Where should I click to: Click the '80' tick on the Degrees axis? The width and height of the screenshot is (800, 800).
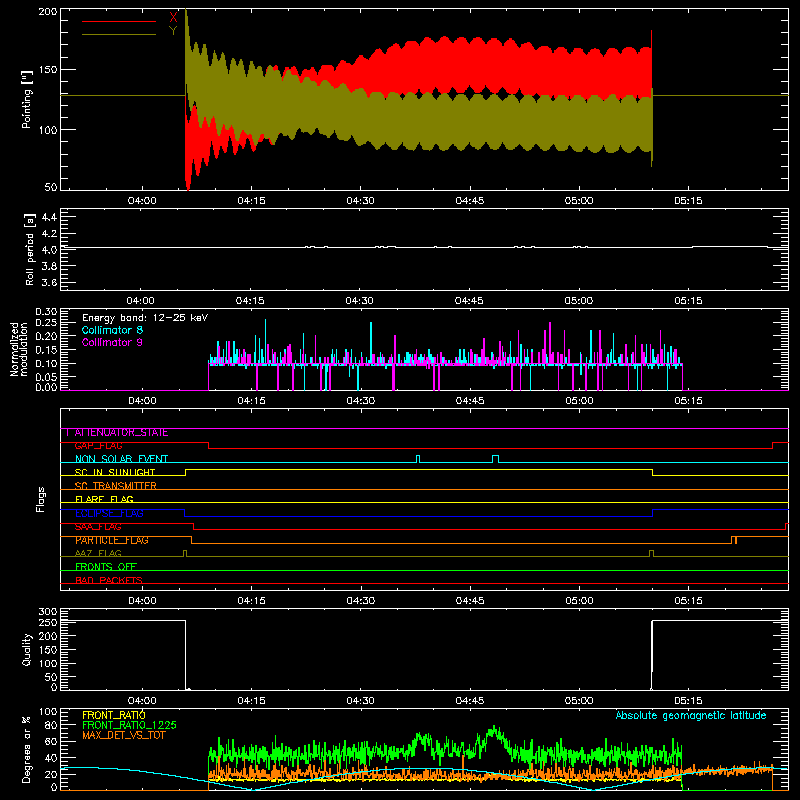pos(51,725)
